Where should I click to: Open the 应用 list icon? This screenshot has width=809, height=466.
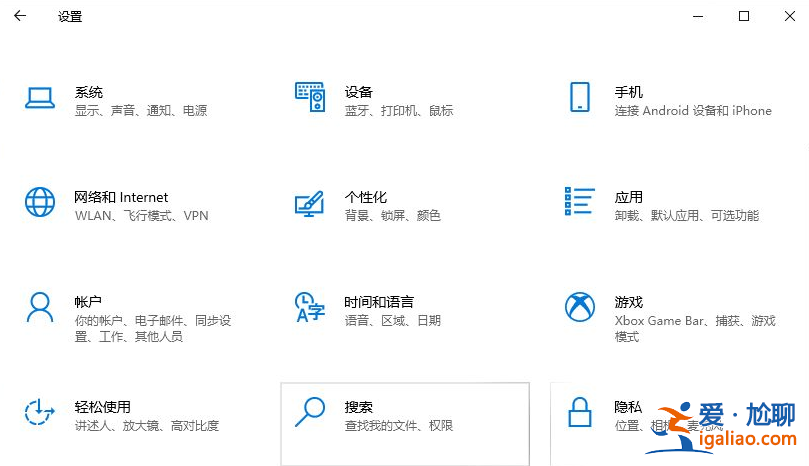pyautogui.click(x=580, y=201)
